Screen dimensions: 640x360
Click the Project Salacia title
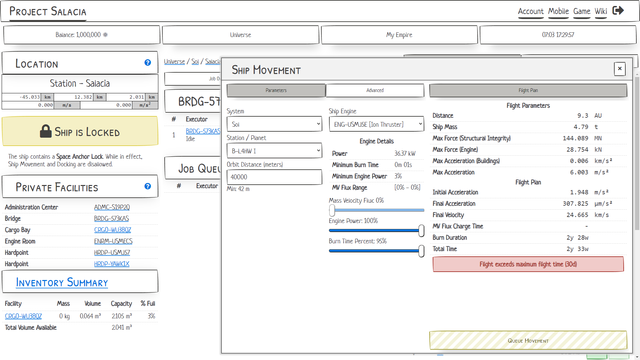pos(48,11)
